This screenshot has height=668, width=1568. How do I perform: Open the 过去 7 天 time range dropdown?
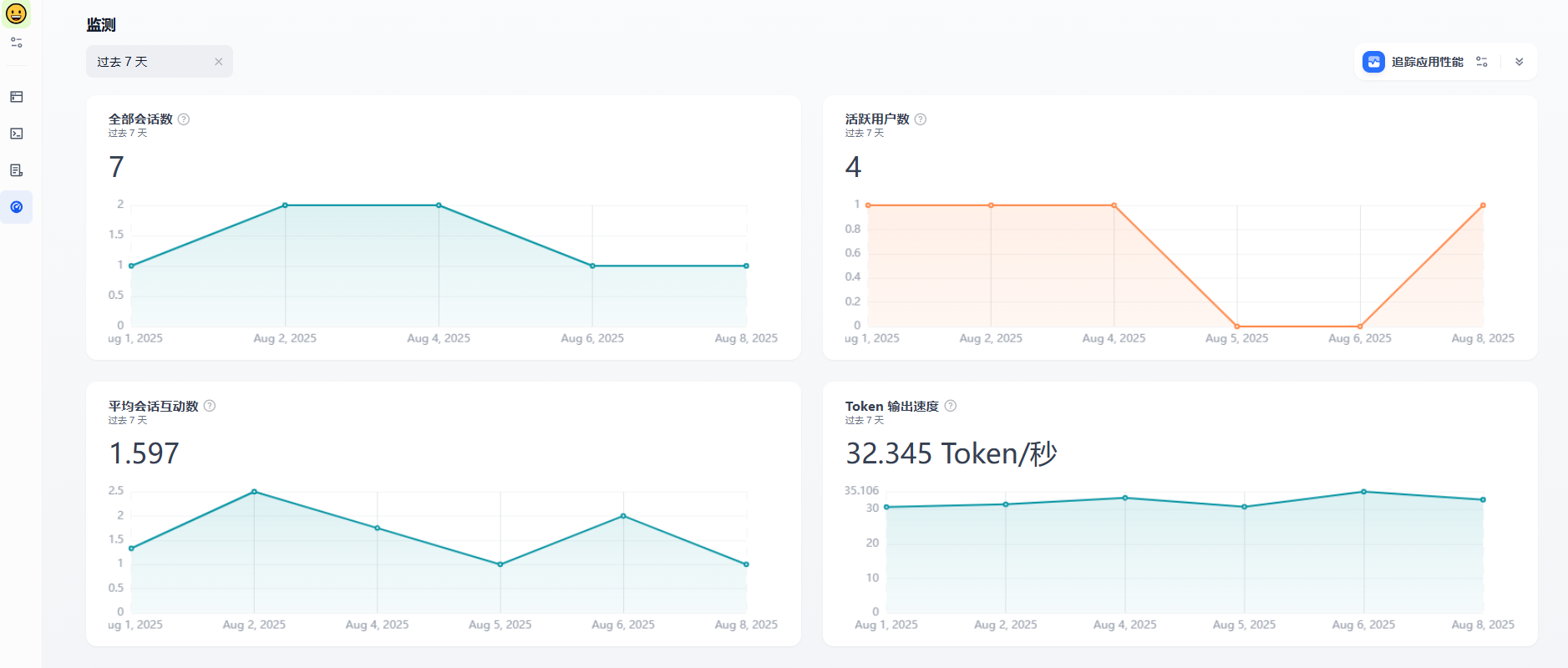(x=159, y=62)
